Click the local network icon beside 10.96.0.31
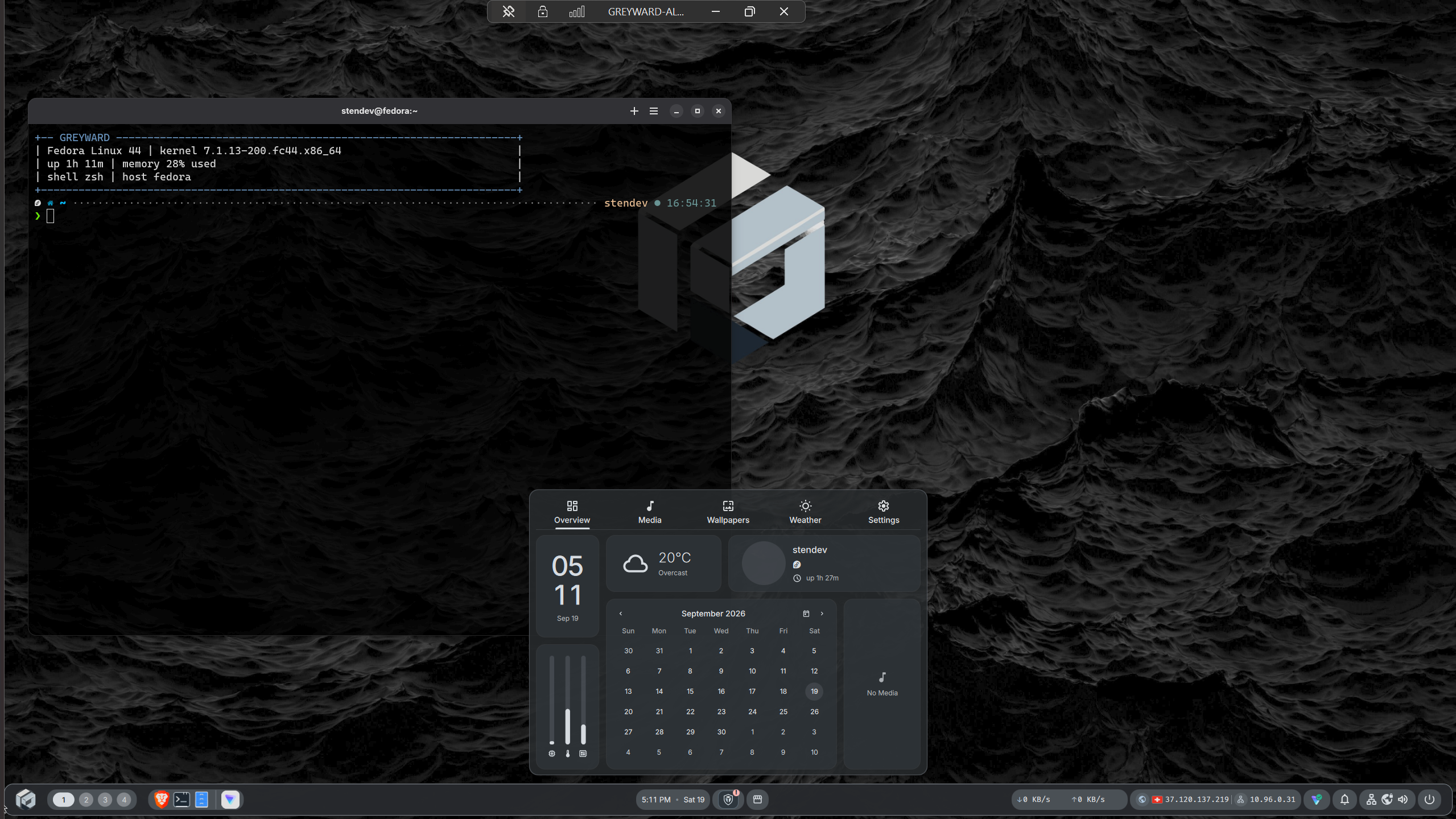The image size is (1456, 819). (1241, 800)
